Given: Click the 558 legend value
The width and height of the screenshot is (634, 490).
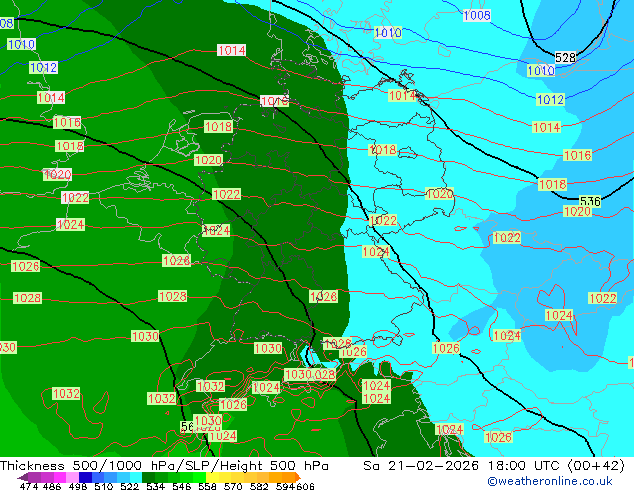Looking at the screenshot, I should click(x=207, y=486).
